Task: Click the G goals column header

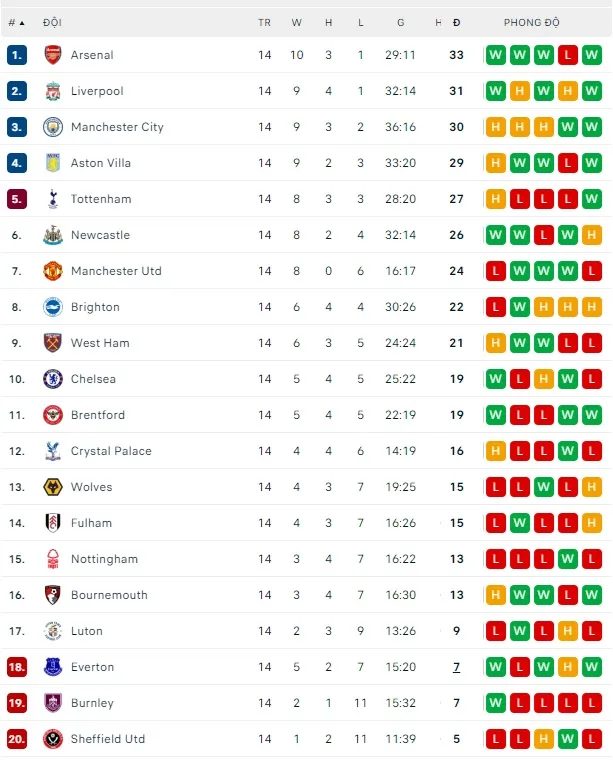Action: click(x=400, y=22)
